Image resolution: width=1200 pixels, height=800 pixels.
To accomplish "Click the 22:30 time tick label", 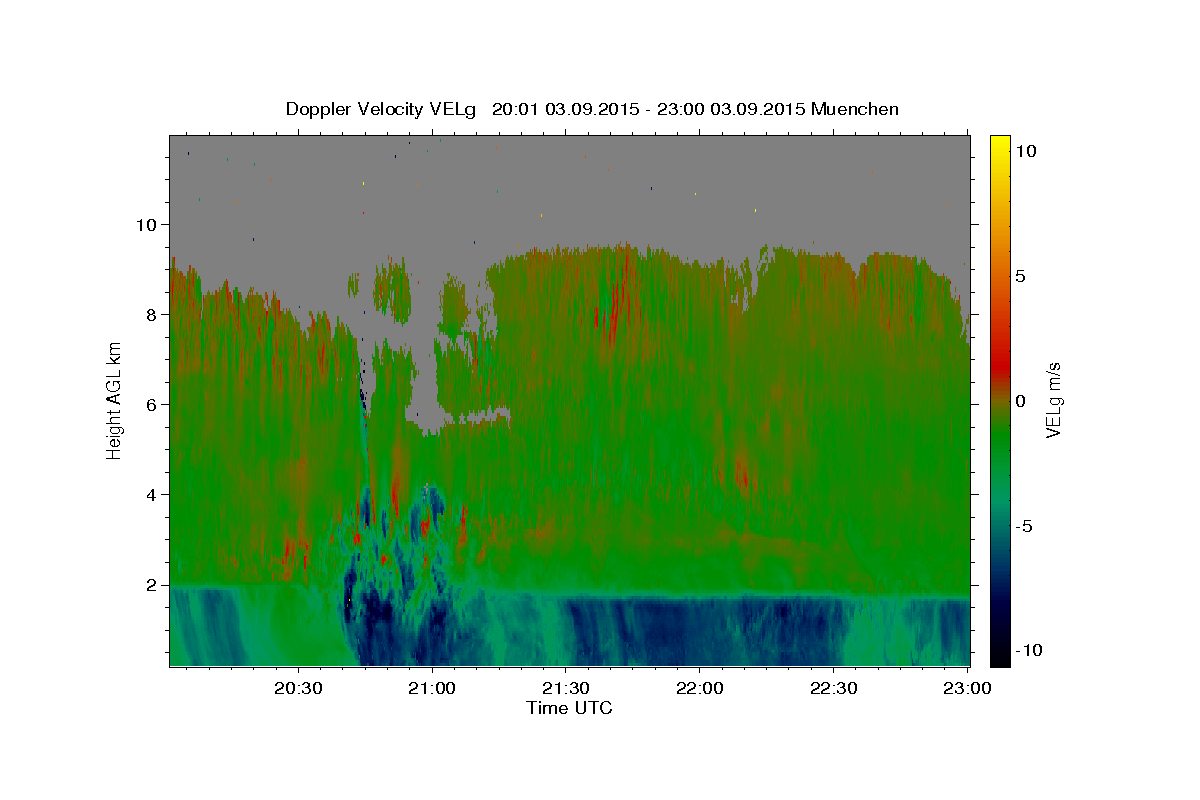I will pos(833,688).
